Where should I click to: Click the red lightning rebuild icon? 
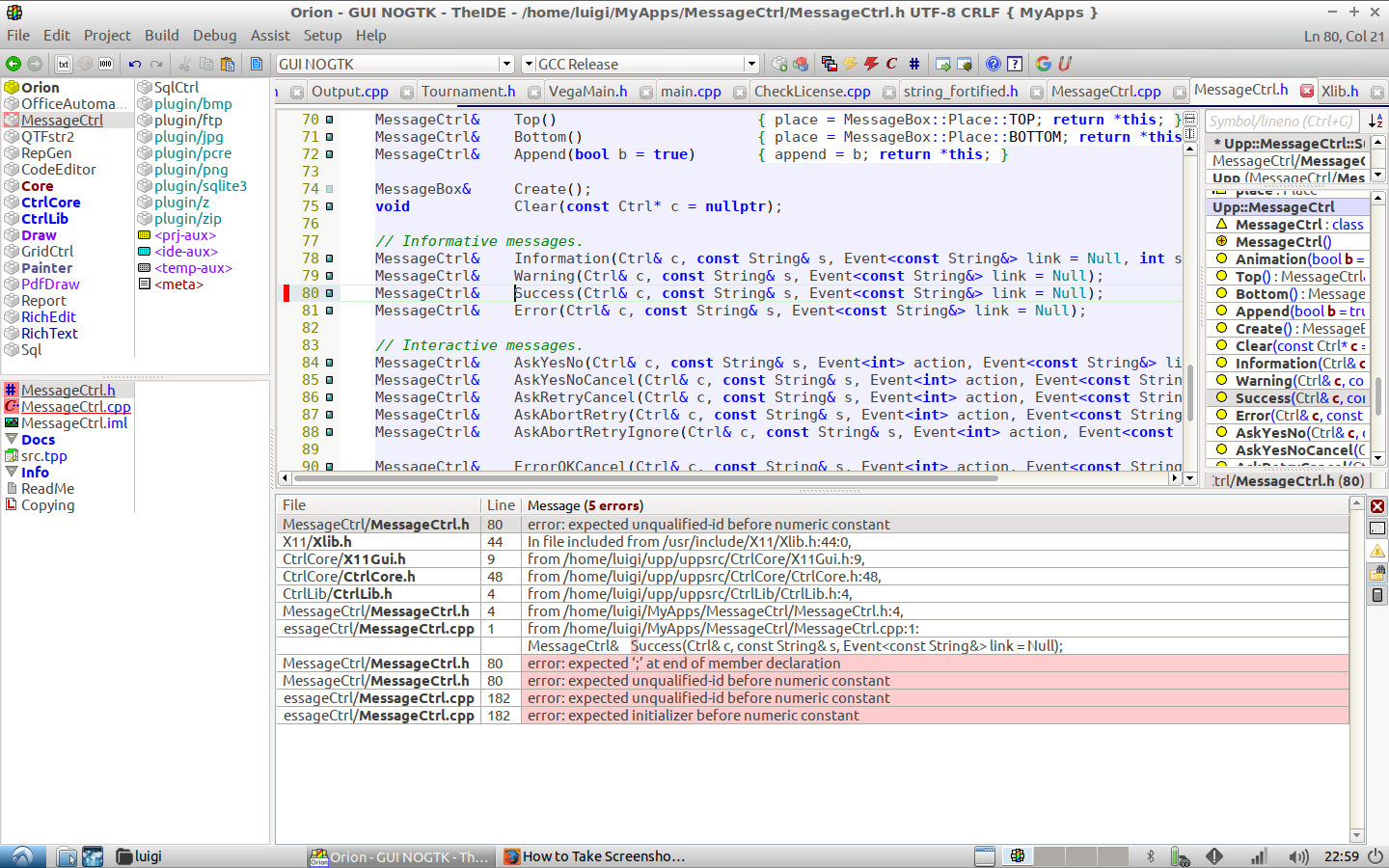[871, 64]
